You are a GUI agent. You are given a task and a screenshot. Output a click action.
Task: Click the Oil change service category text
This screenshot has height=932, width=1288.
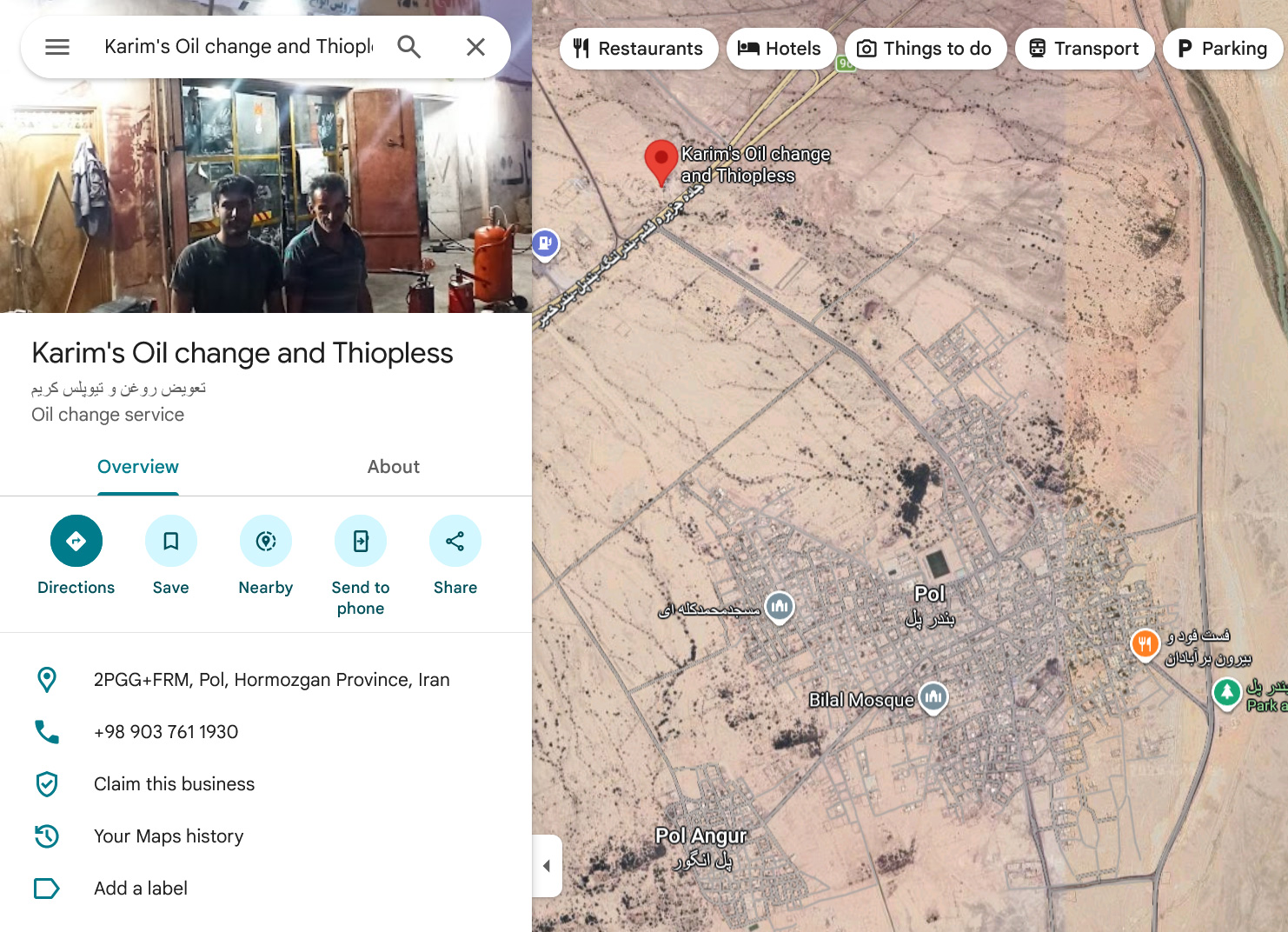pyautogui.click(x=108, y=415)
